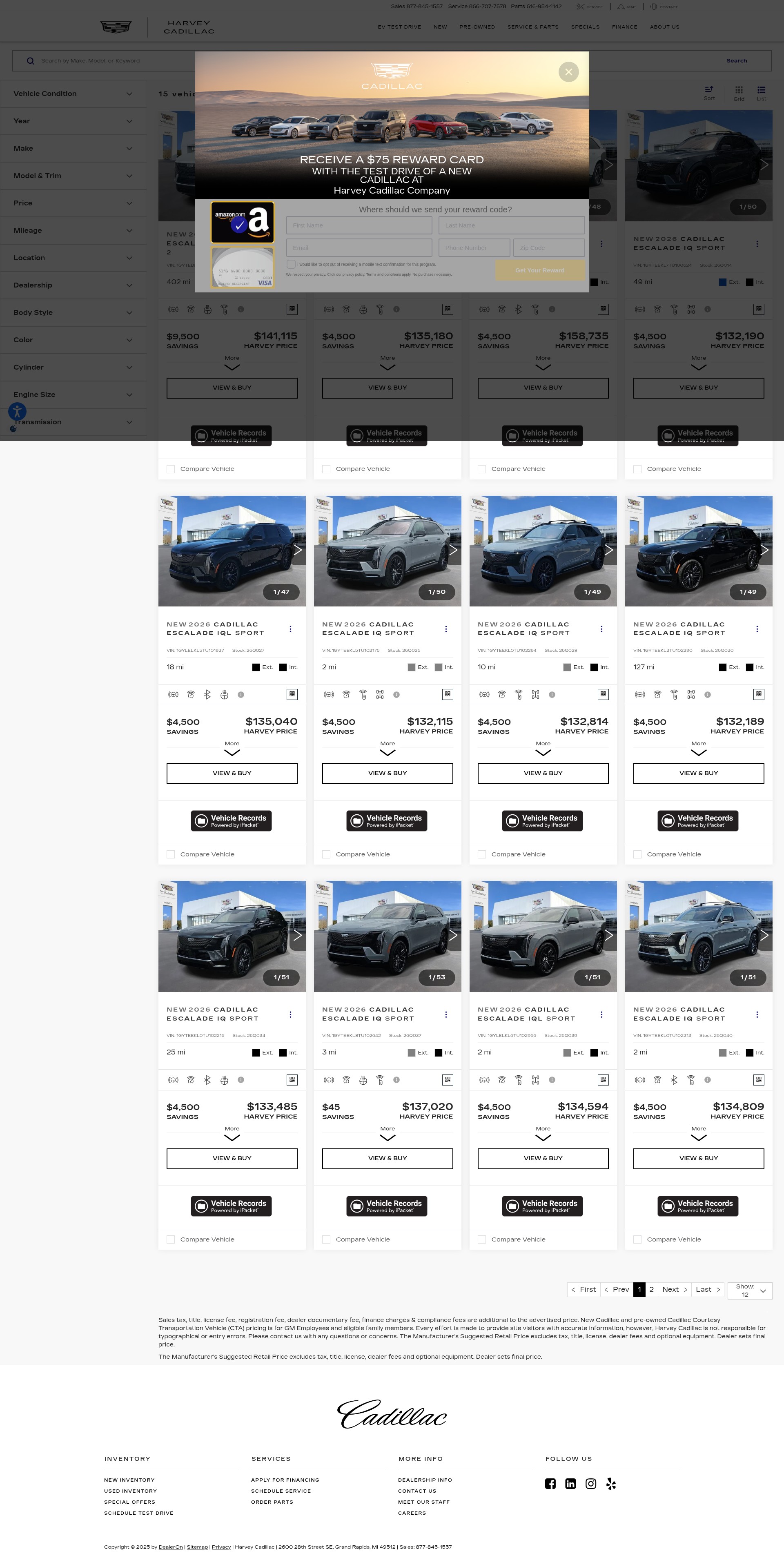Expand Engine Size filter

(73, 395)
